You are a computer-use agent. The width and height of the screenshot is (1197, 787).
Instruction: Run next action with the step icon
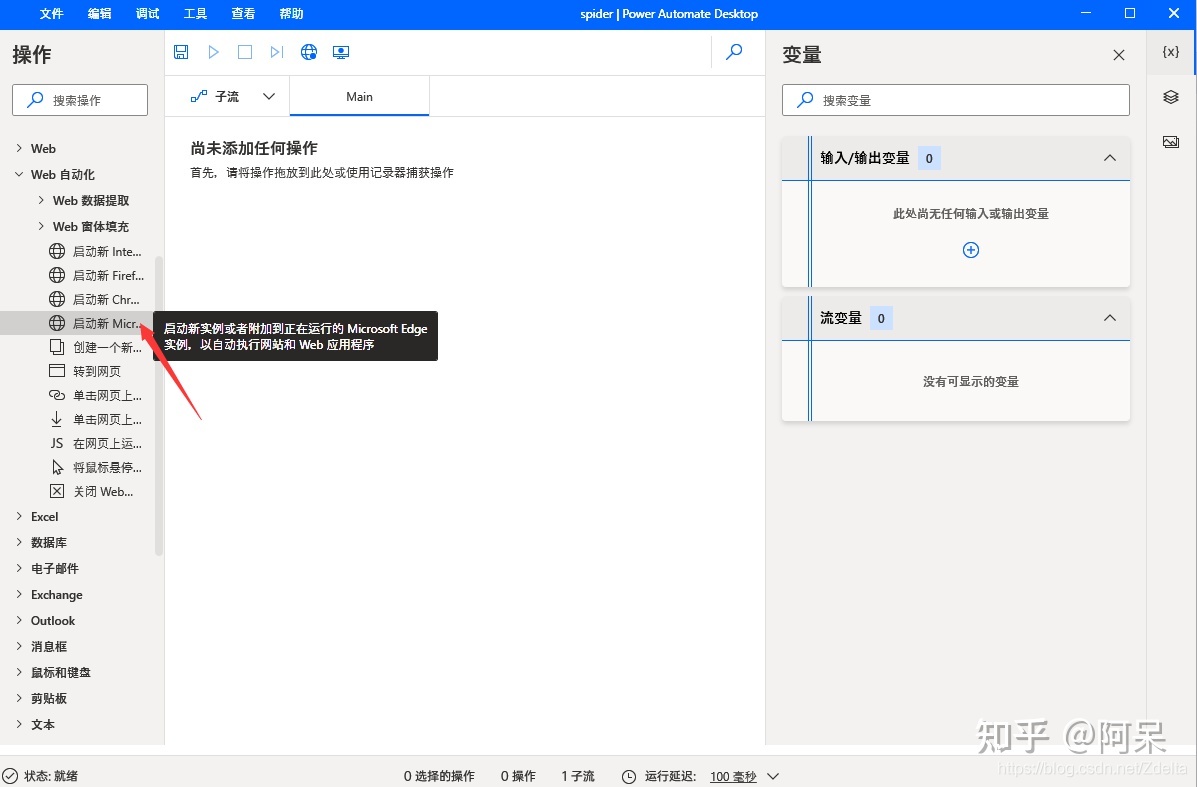276,52
